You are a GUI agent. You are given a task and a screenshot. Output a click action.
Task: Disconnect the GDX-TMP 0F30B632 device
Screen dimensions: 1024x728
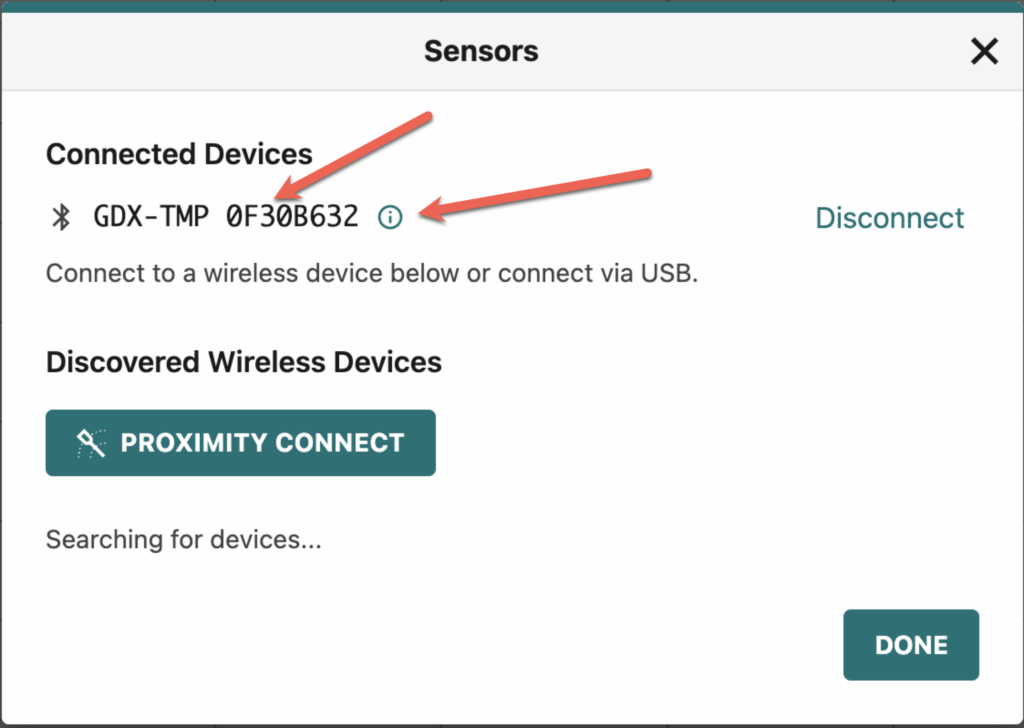tap(889, 218)
